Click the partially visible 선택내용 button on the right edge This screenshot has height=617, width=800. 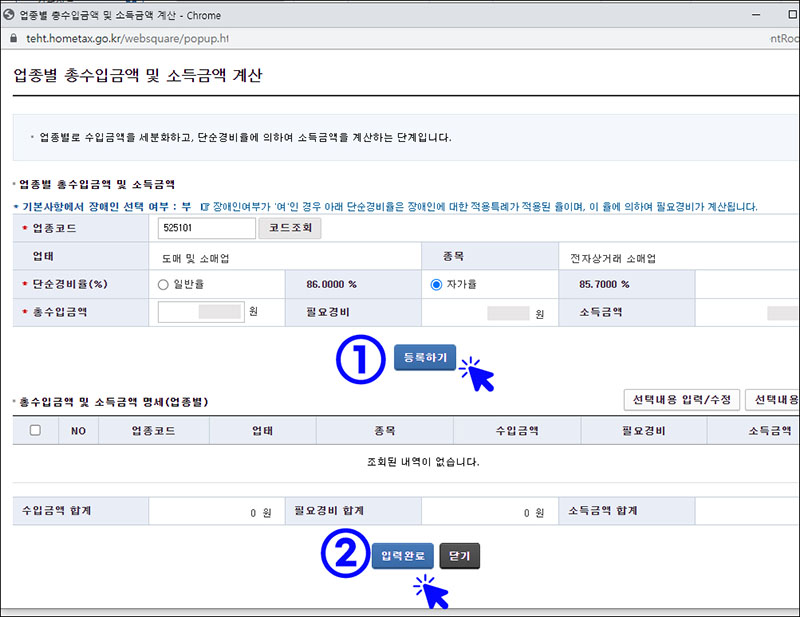(x=774, y=400)
